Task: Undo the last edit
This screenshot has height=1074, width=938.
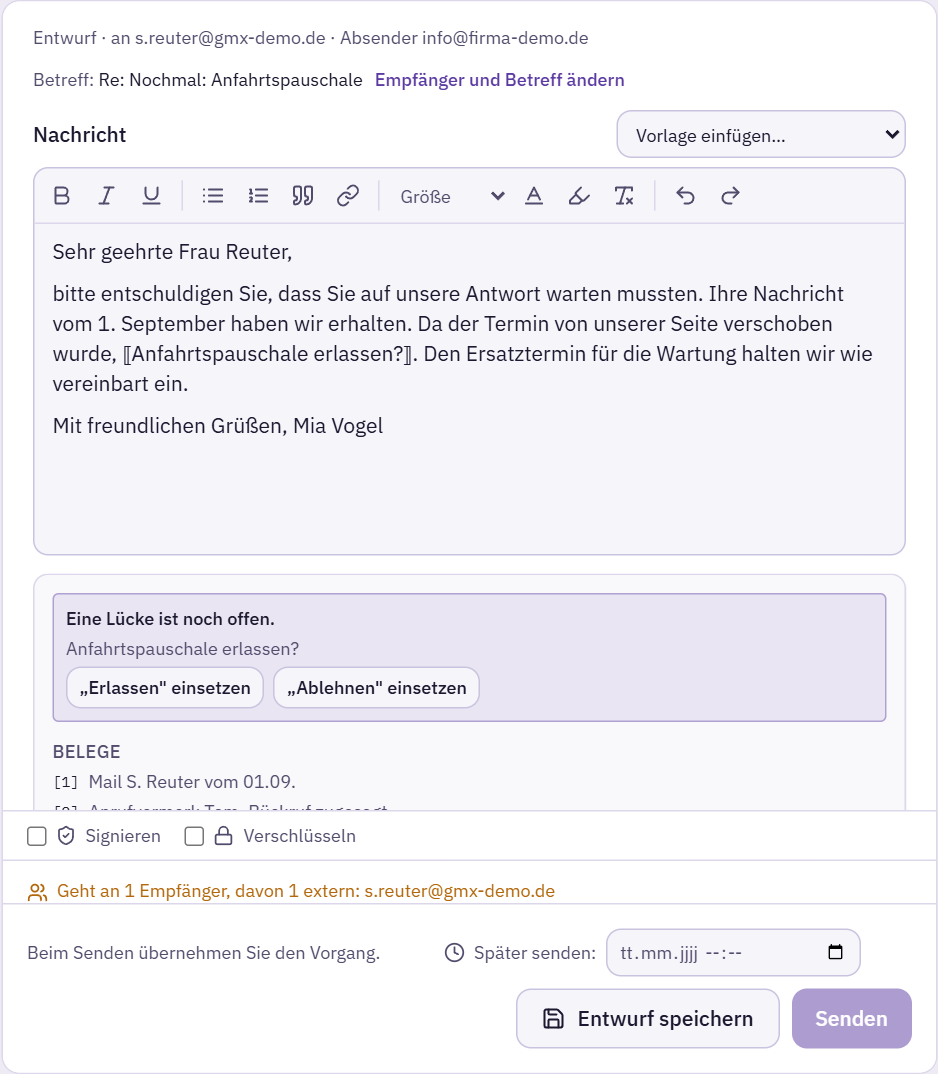Action: [685, 196]
